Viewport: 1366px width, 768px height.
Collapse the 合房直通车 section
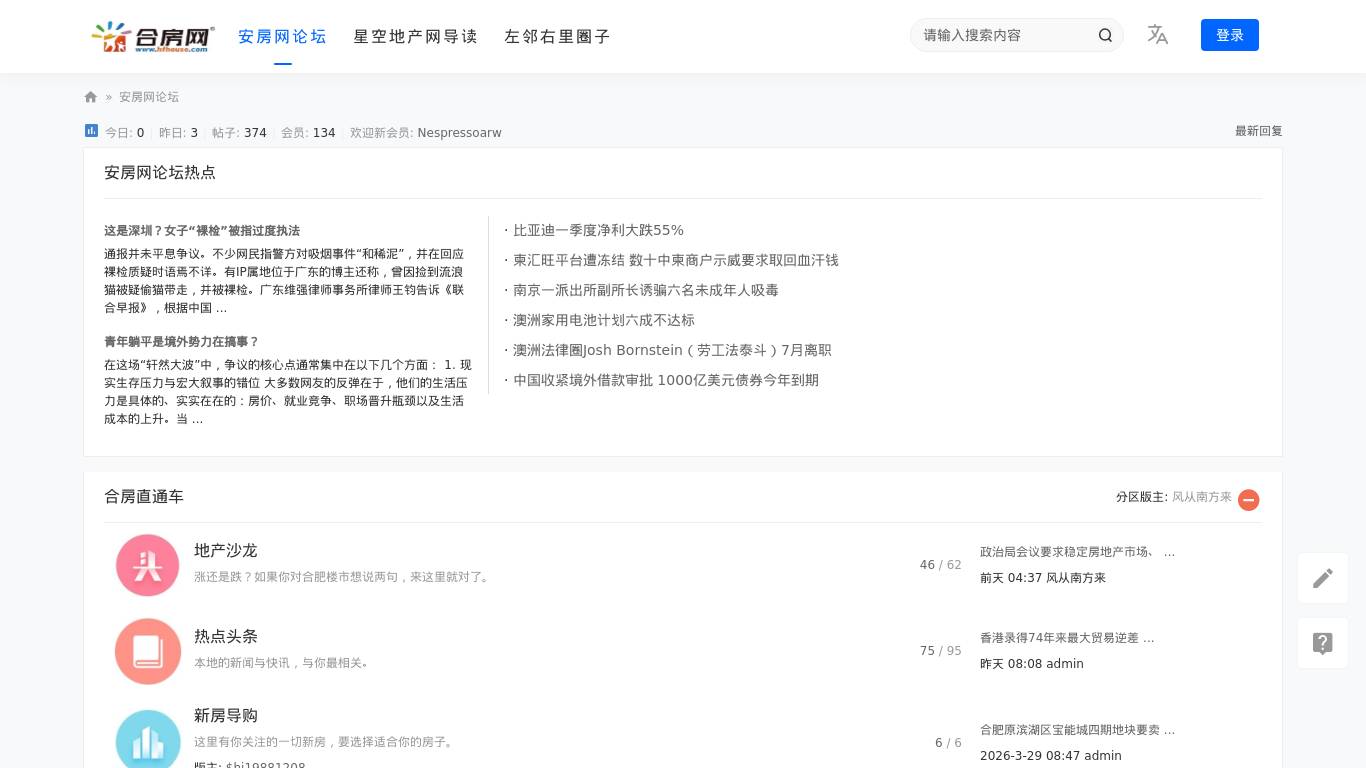1248,500
